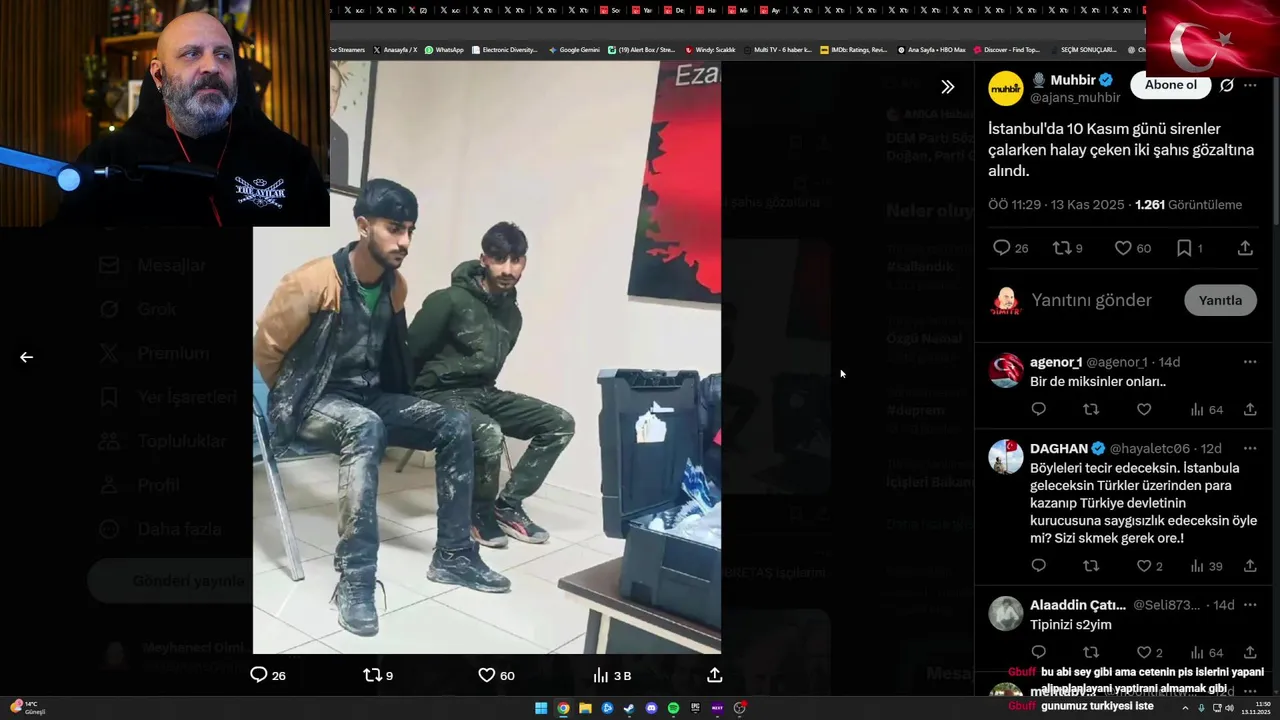Open the weather widget showing 14°C
Image resolution: width=1280 pixels, height=720 pixels.
pyautogui.click(x=28, y=707)
